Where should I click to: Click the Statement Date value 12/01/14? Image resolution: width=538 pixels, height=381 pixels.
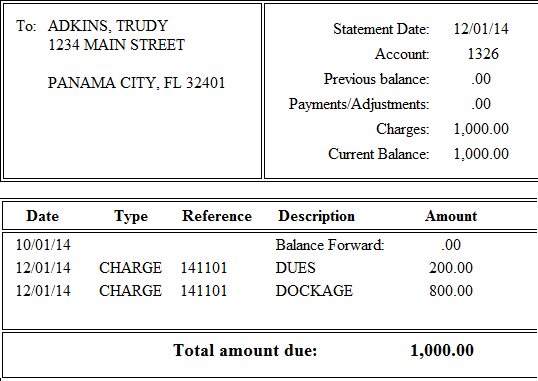(x=481, y=29)
